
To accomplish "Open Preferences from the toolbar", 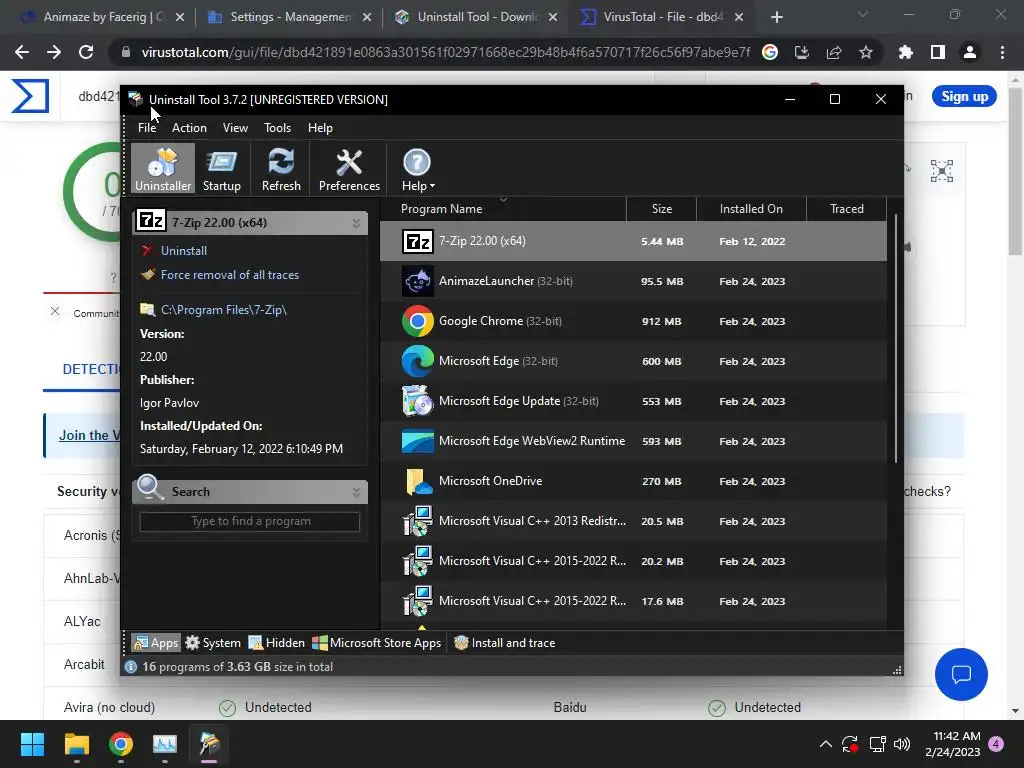I will (x=349, y=169).
